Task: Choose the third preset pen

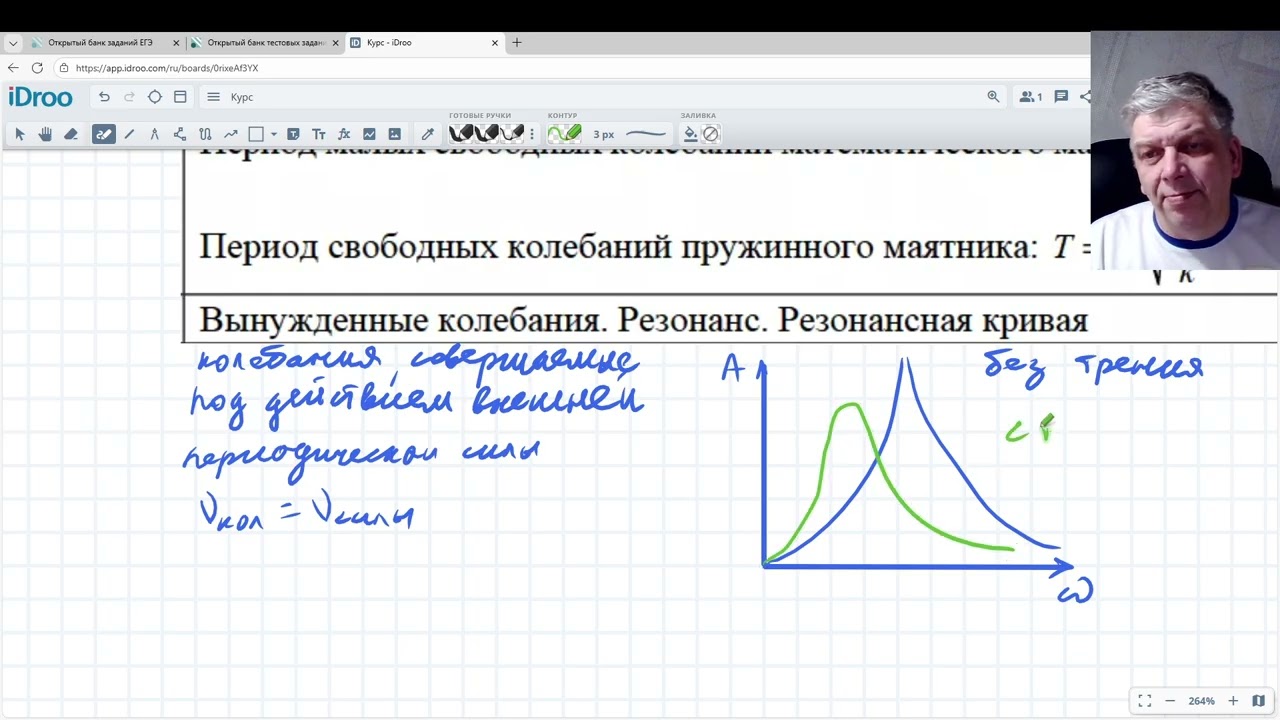Action: click(511, 133)
